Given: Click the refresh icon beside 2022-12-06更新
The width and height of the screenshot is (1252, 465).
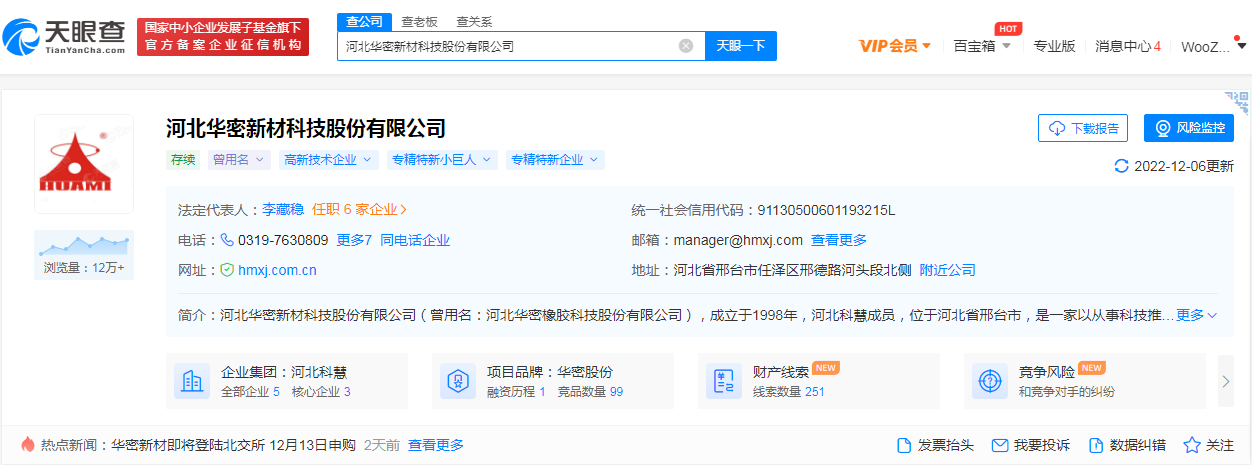Looking at the screenshot, I should pos(1121,166).
